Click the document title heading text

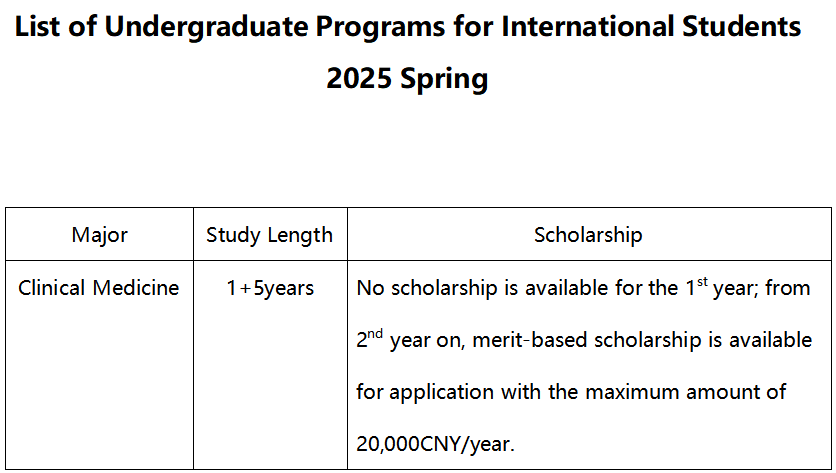point(407,27)
